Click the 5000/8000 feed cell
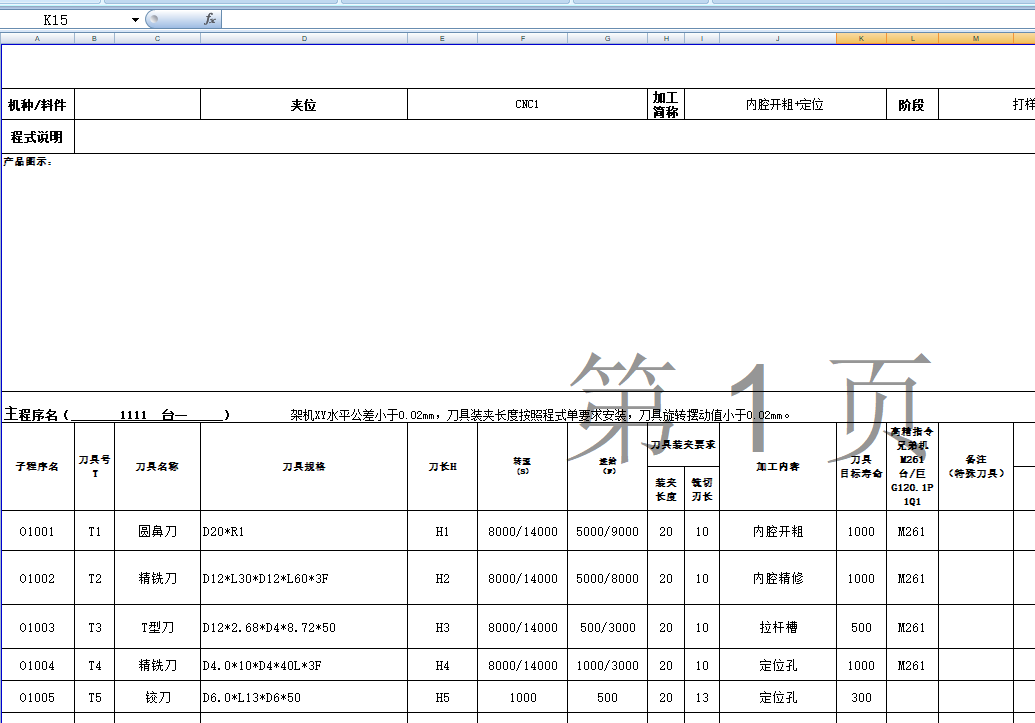 (x=607, y=578)
